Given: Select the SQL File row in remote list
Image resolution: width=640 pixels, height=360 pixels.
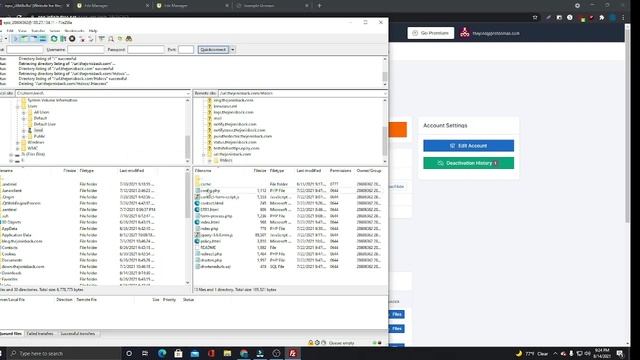Looking at the screenshot, I should click(289, 267).
